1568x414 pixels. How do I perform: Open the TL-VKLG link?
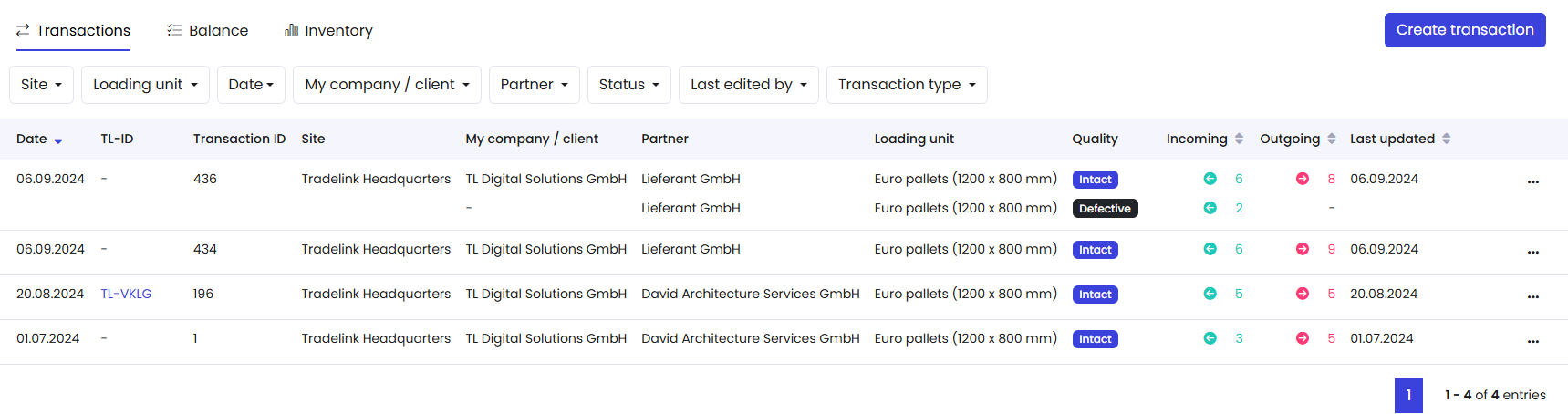pyautogui.click(x=126, y=294)
